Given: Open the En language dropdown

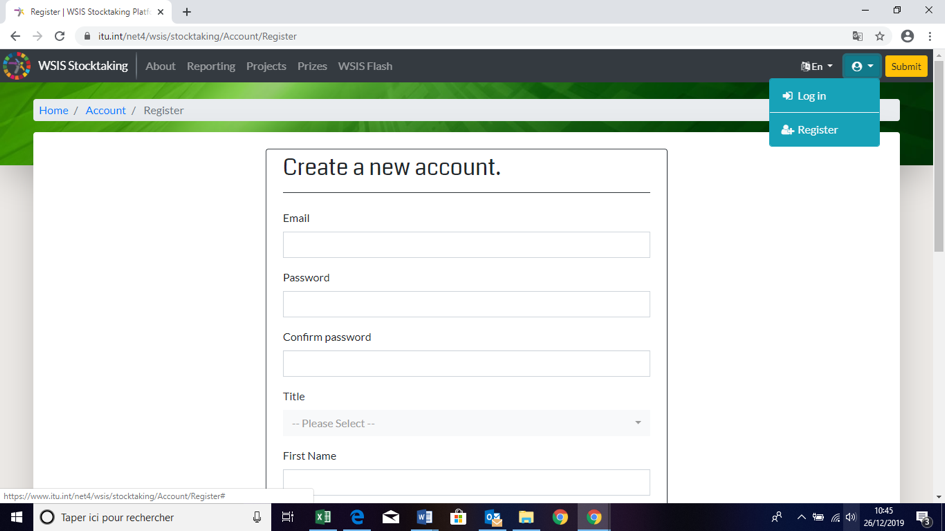Looking at the screenshot, I should coord(816,66).
